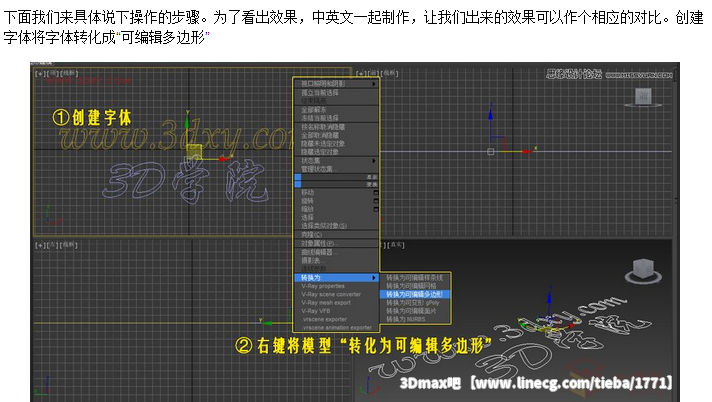The width and height of the screenshot is (712, 402).
Task: Click the ViewCube in the front viewport
Action: tap(643, 97)
